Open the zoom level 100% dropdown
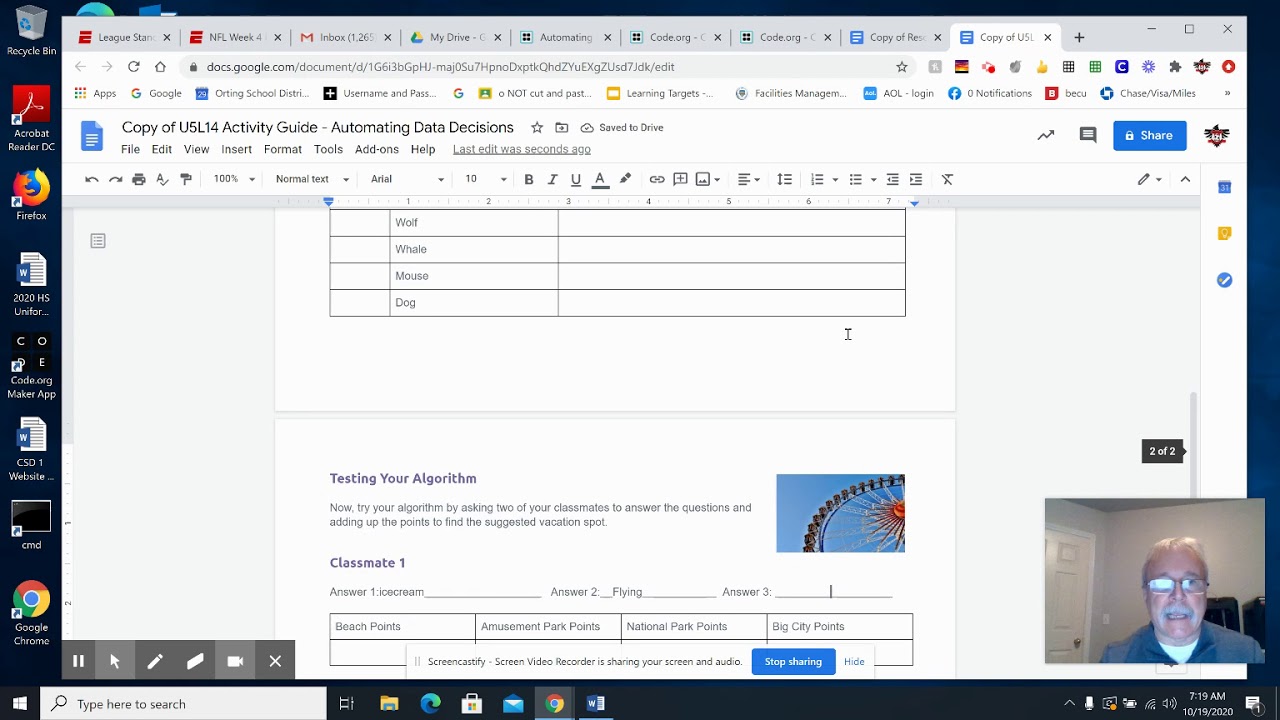The width and height of the screenshot is (1280, 720). [x=235, y=179]
